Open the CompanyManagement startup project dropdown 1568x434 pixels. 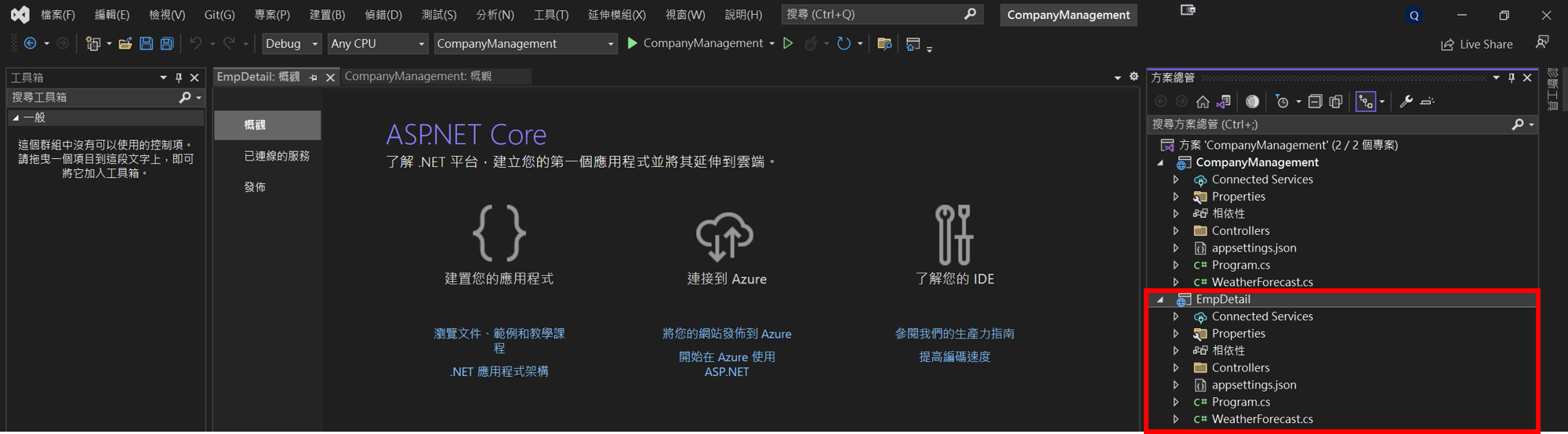[525, 44]
